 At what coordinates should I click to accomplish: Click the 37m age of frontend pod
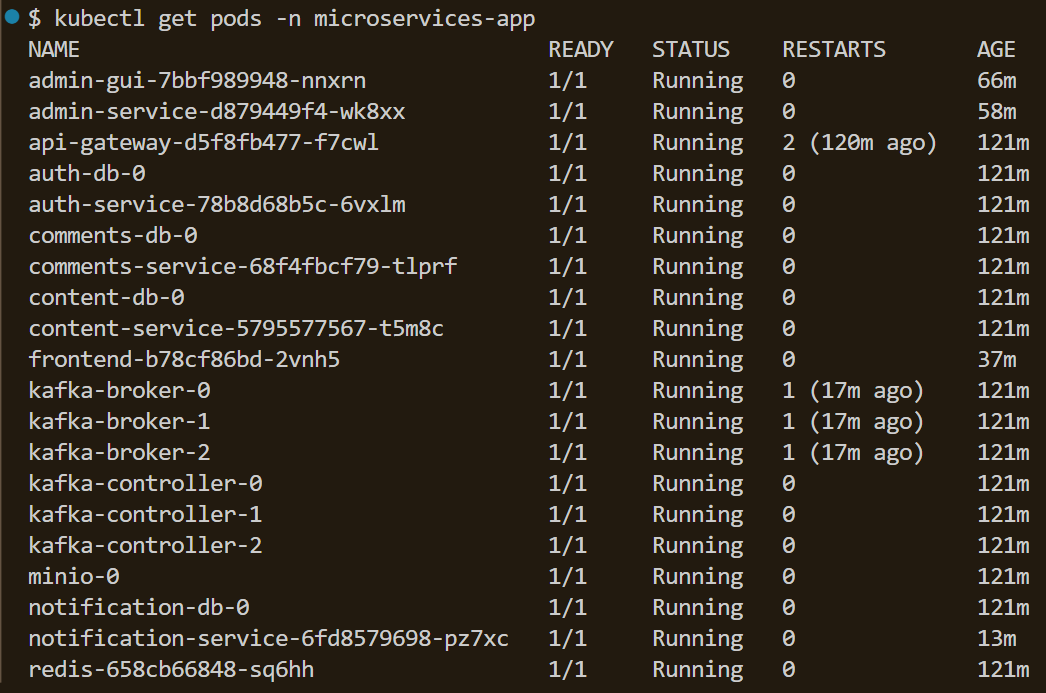[996, 359]
